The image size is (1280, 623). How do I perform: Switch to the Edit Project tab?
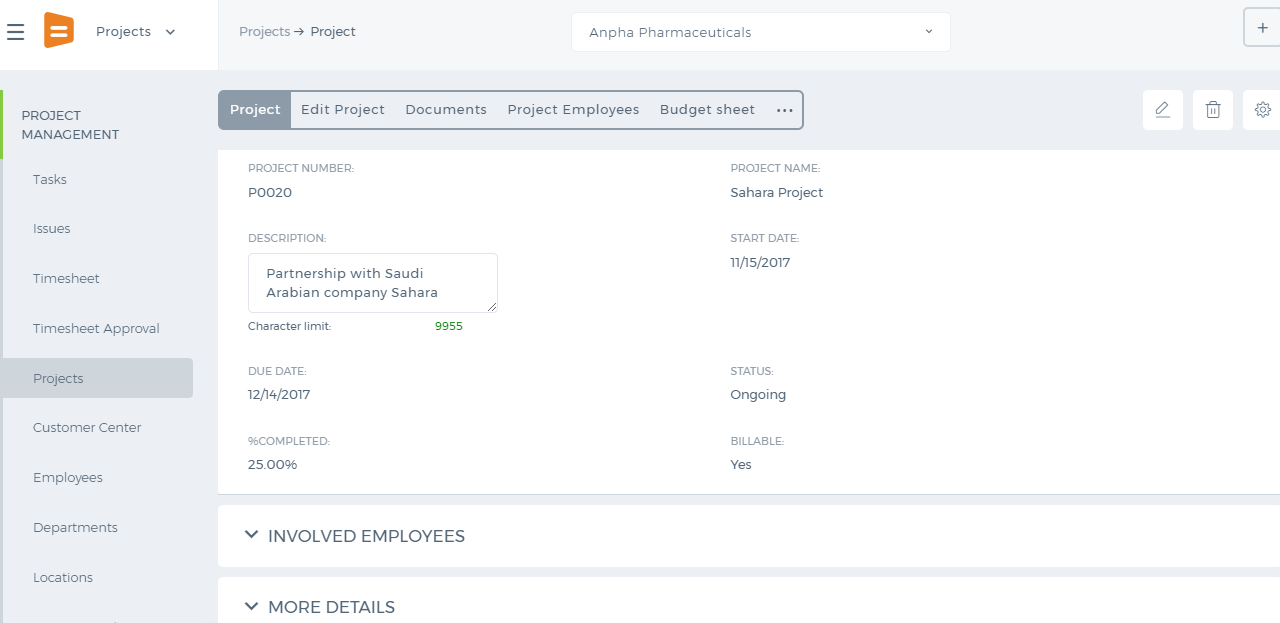click(343, 110)
